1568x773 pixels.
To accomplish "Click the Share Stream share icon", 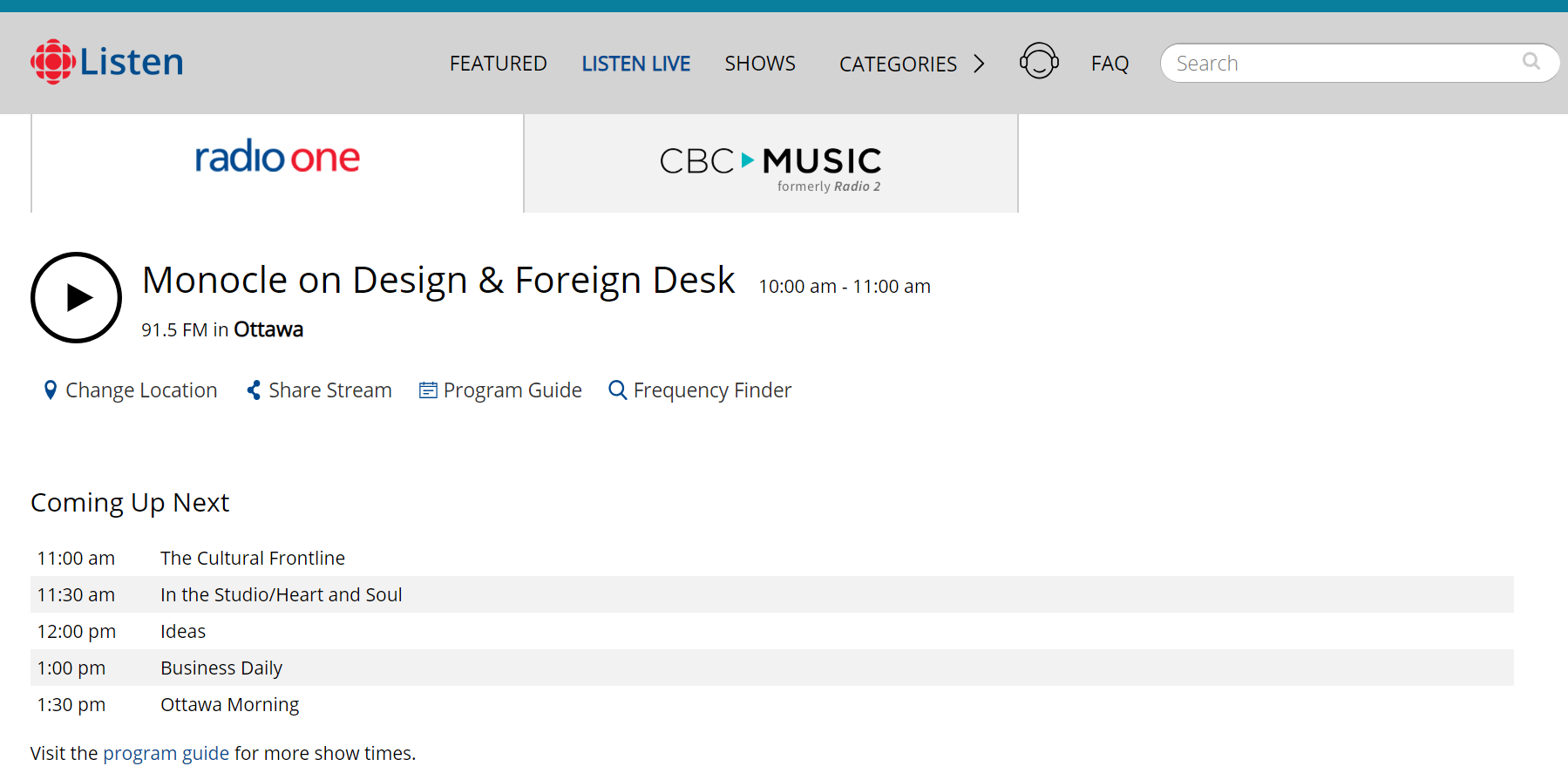I will click(254, 390).
